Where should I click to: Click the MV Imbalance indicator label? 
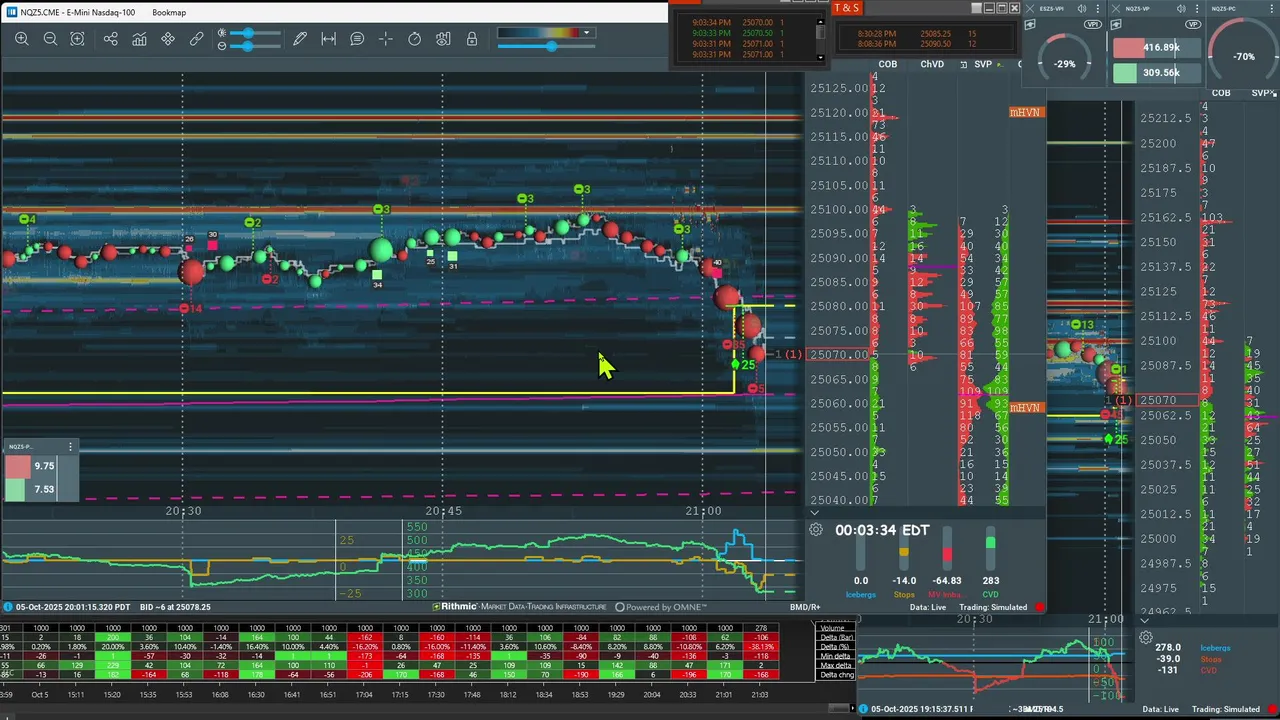point(946,594)
